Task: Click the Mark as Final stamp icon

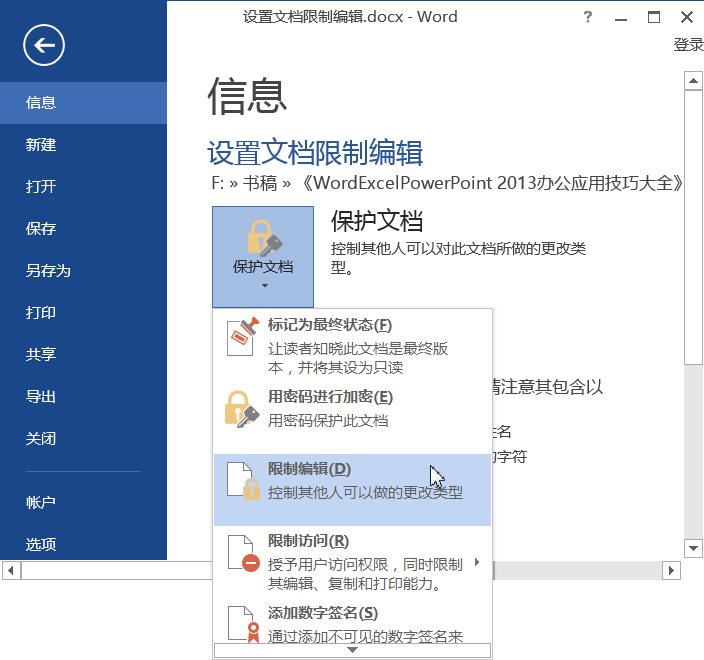Action: point(243,336)
